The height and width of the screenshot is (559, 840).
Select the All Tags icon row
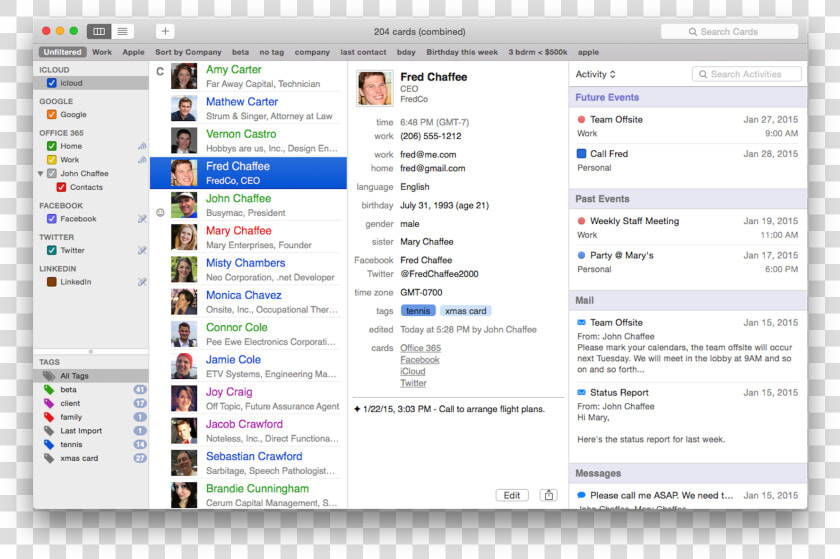coord(91,376)
